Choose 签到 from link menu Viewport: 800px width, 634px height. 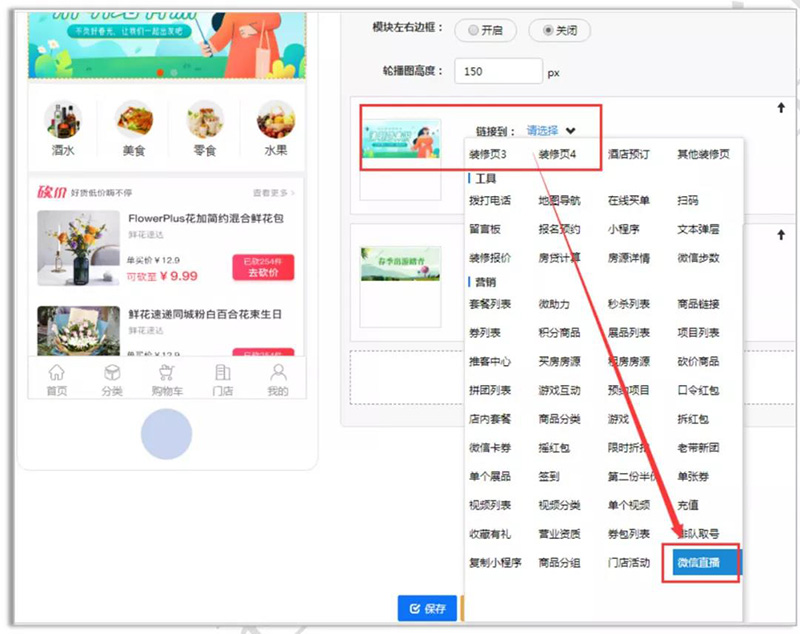point(549,476)
